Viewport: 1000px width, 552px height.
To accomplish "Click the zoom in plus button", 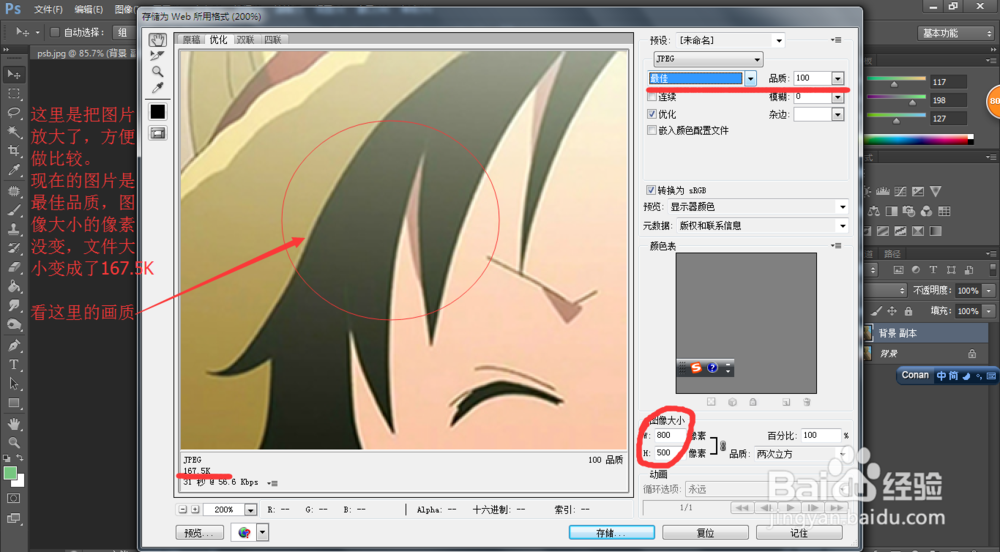I will [195, 510].
